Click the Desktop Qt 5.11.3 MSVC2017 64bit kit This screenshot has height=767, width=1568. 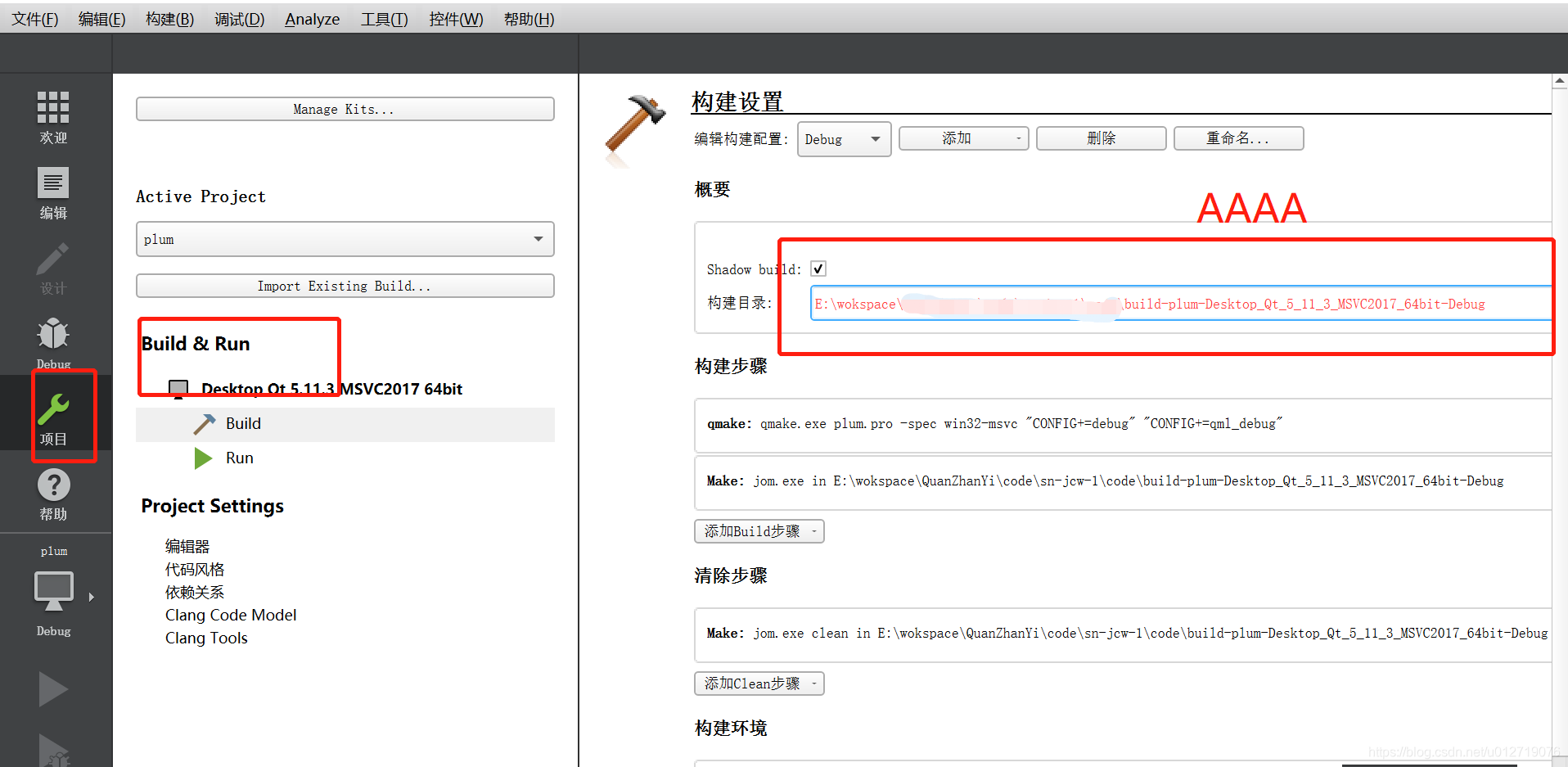pos(331,389)
